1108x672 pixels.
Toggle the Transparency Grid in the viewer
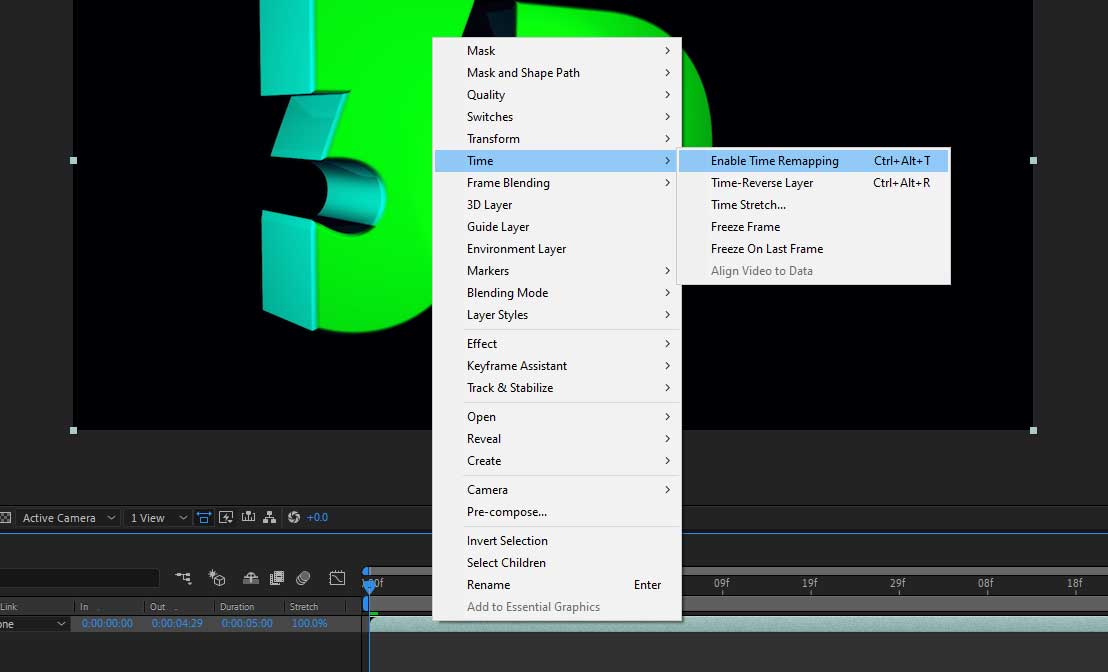[x=6, y=517]
